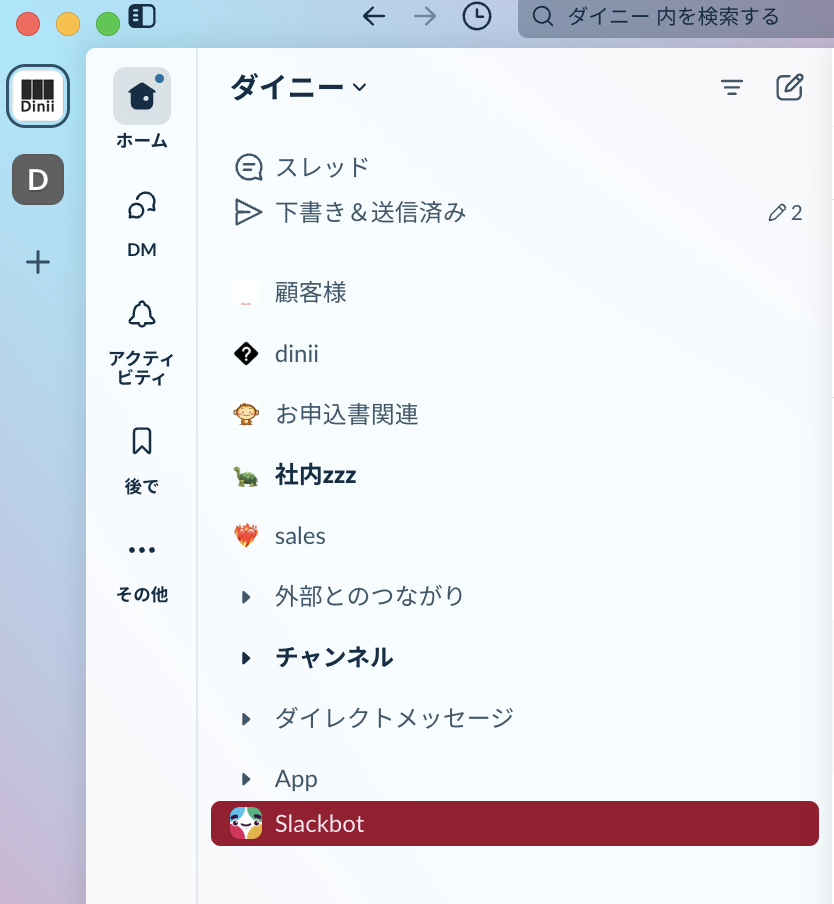Switch to the D workspace

click(38, 179)
